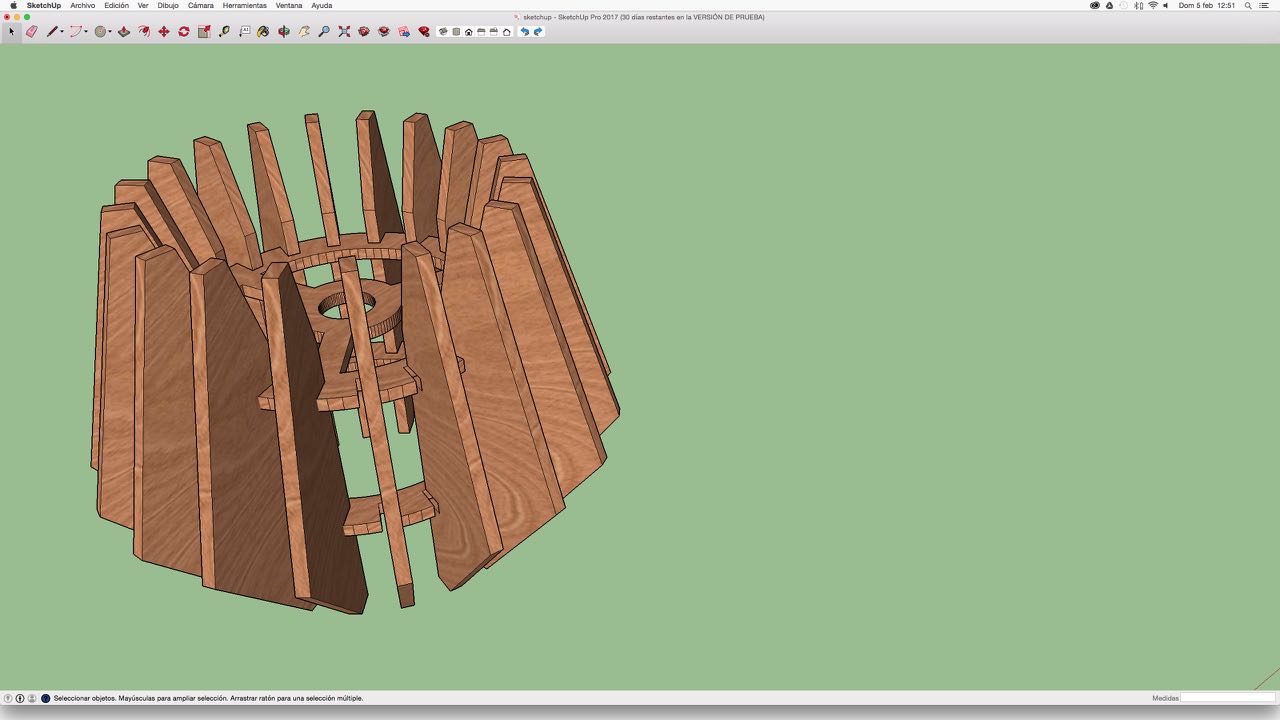Expand the Arc tool dropdown arrow
1280x720 pixels.
point(86,32)
